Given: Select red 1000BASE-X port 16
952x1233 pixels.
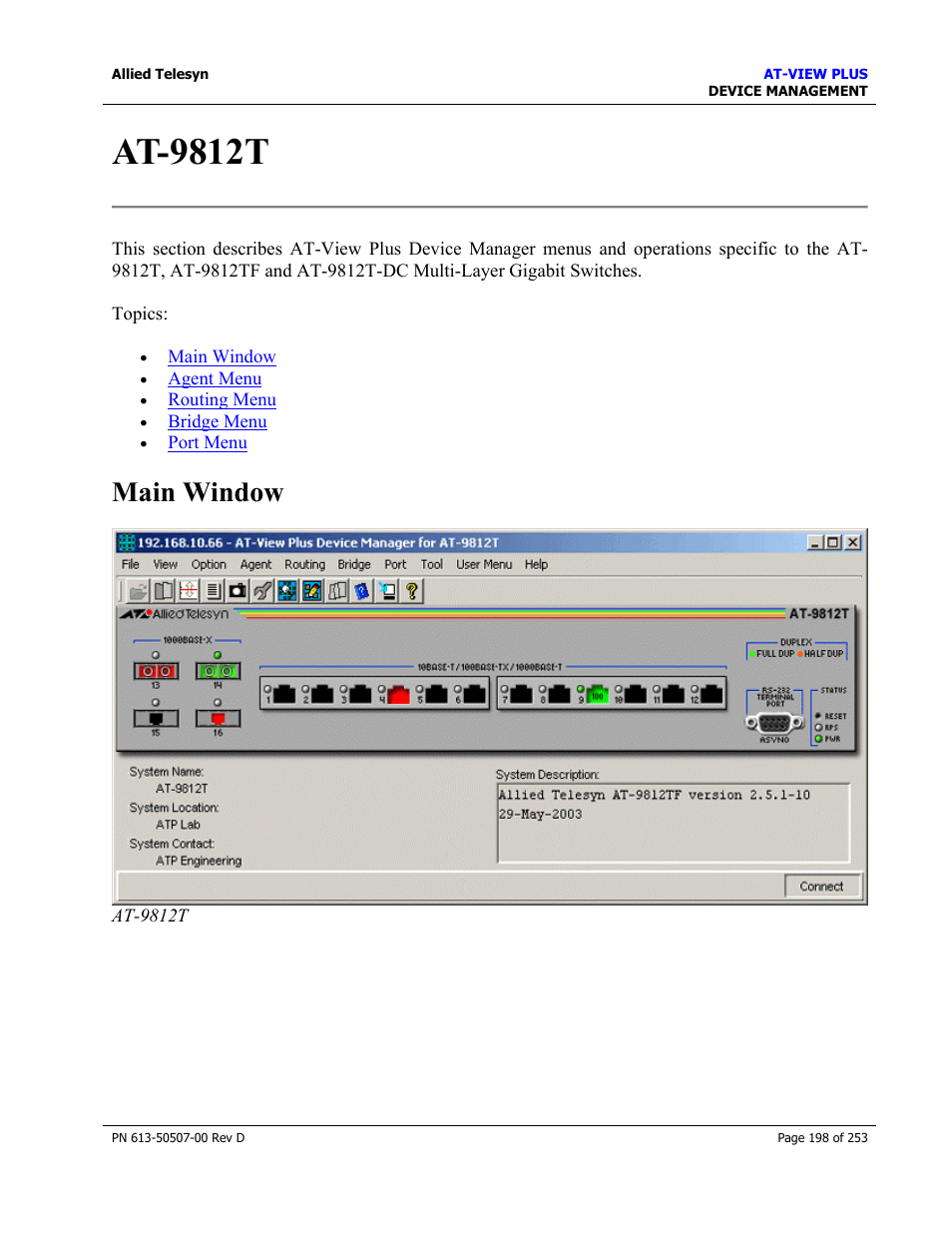Looking at the screenshot, I should [x=218, y=718].
